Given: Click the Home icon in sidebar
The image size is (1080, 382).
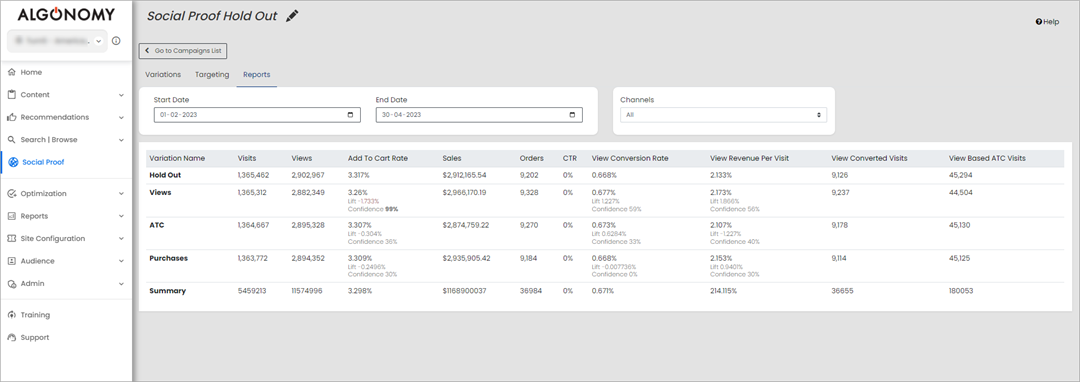Looking at the screenshot, I should pos(12,72).
